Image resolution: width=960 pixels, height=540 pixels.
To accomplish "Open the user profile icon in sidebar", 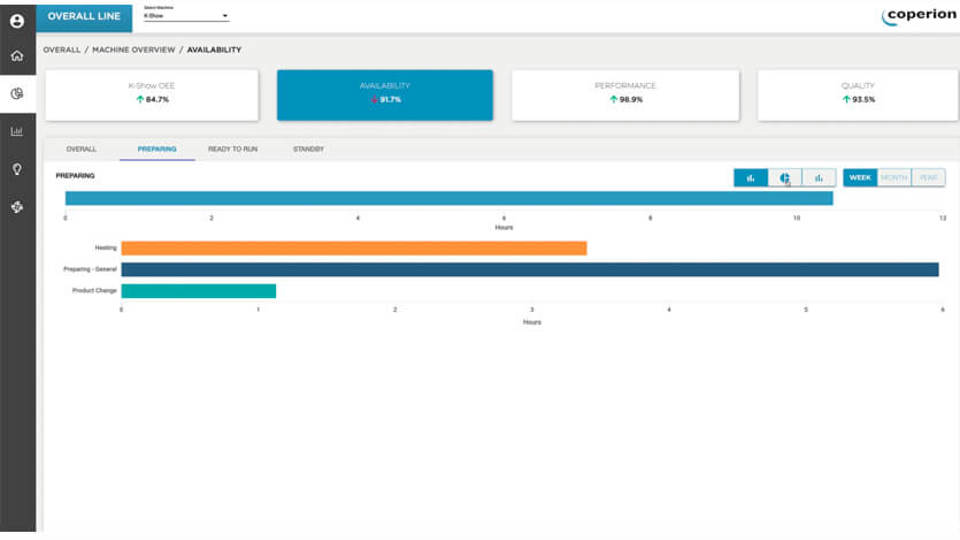I will point(17,20).
